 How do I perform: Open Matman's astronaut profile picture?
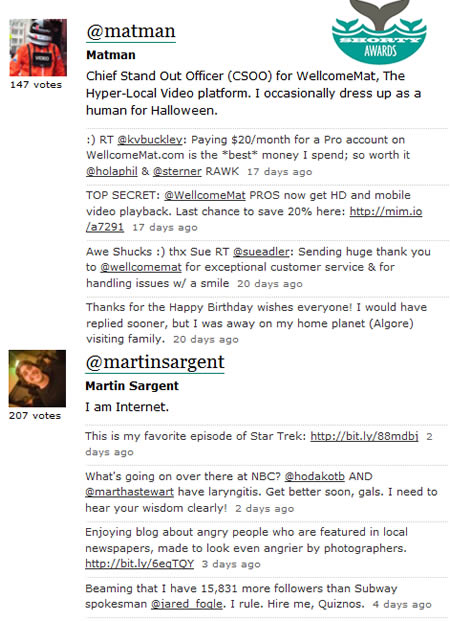38,48
